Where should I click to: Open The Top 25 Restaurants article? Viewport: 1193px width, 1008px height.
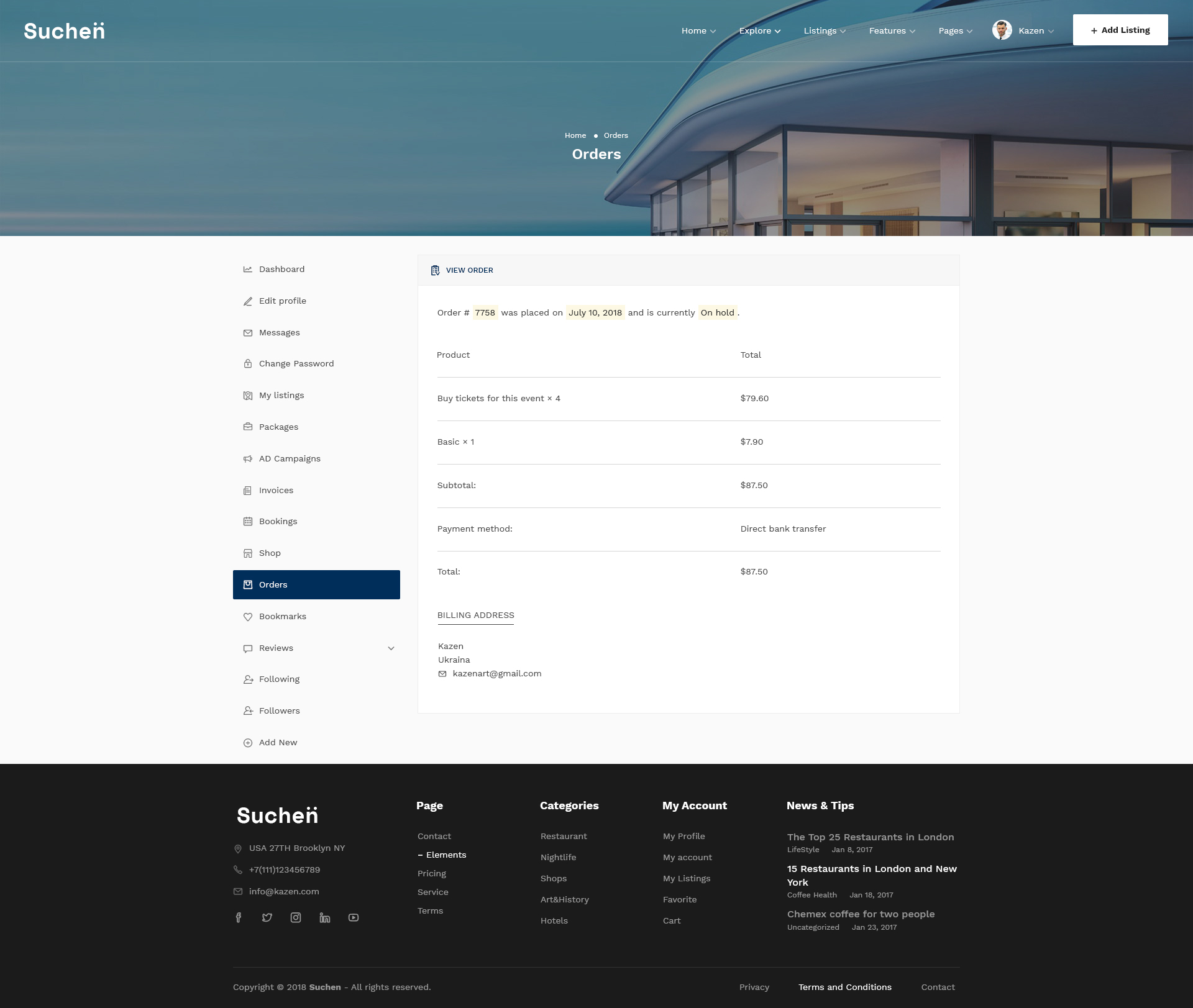870,837
